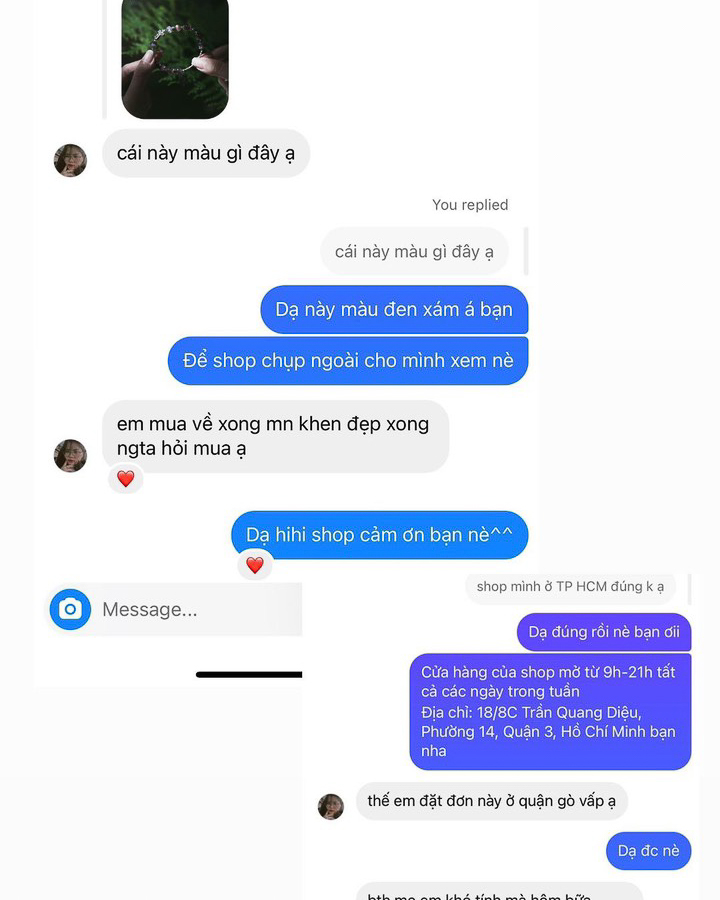Select 'Để shop chụp ngoài cho mình xem nè' bubble
The height and width of the screenshot is (900, 720).
[x=348, y=360]
